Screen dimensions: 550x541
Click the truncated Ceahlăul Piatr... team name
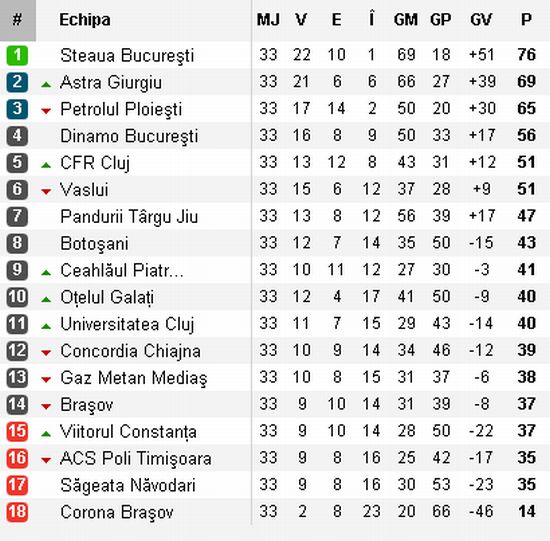point(122,270)
